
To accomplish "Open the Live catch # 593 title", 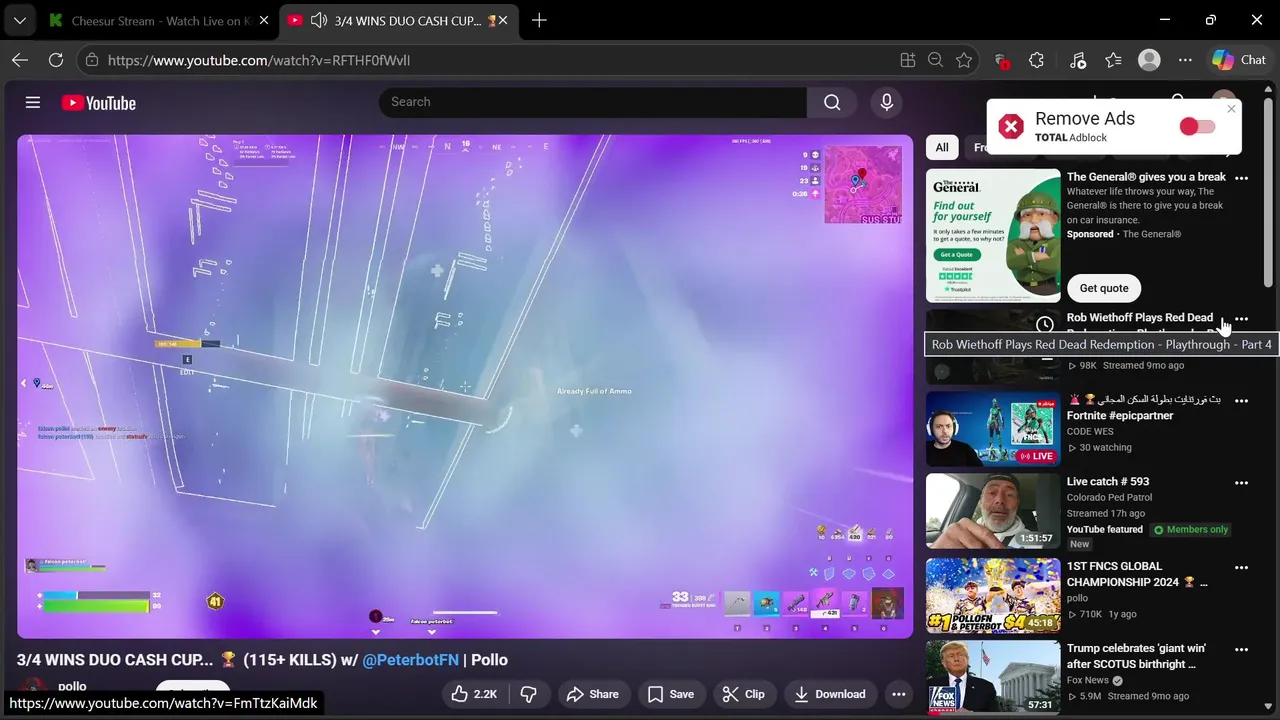I will click(1108, 482).
